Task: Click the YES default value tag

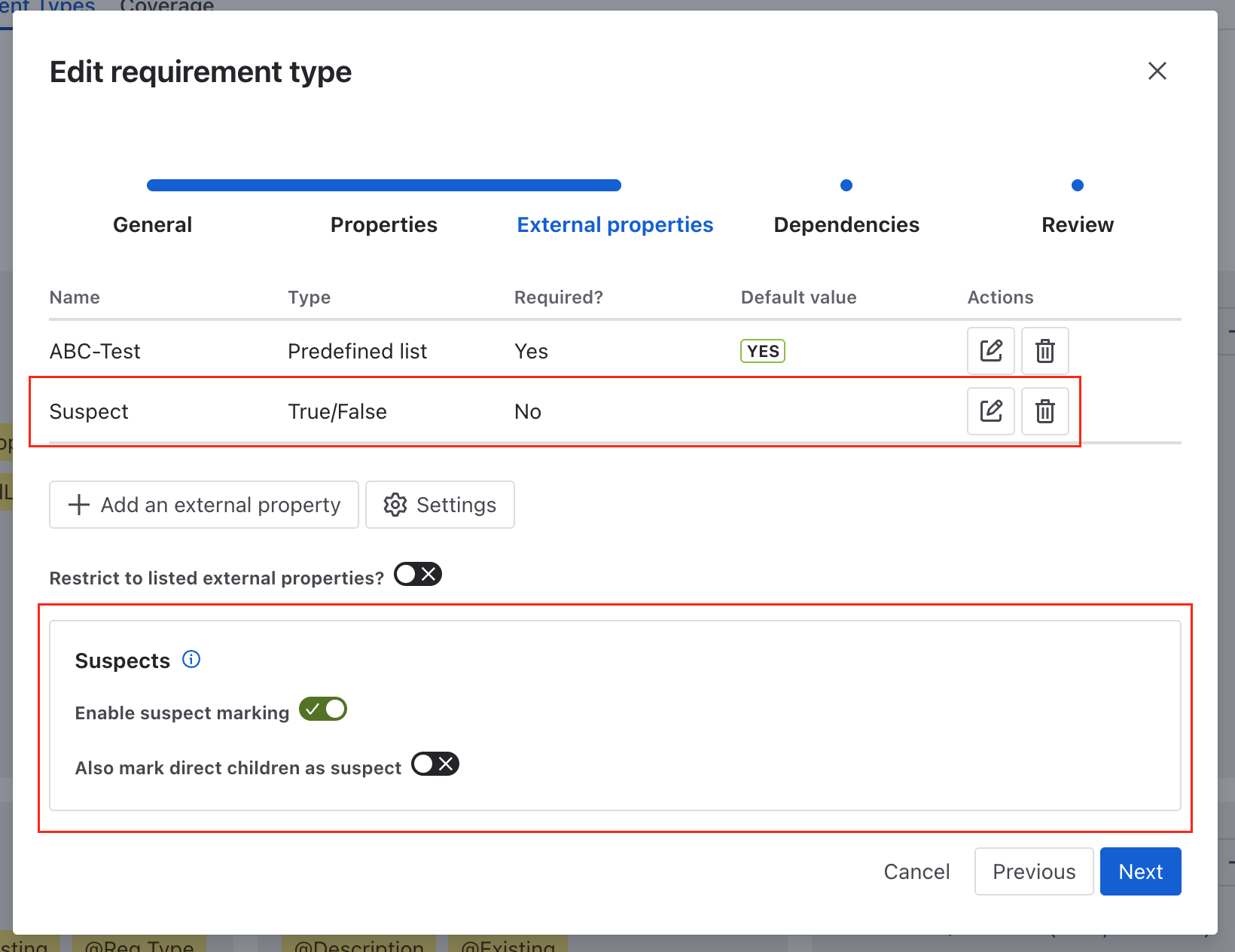Action: pyautogui.click(x=763, y=351)
